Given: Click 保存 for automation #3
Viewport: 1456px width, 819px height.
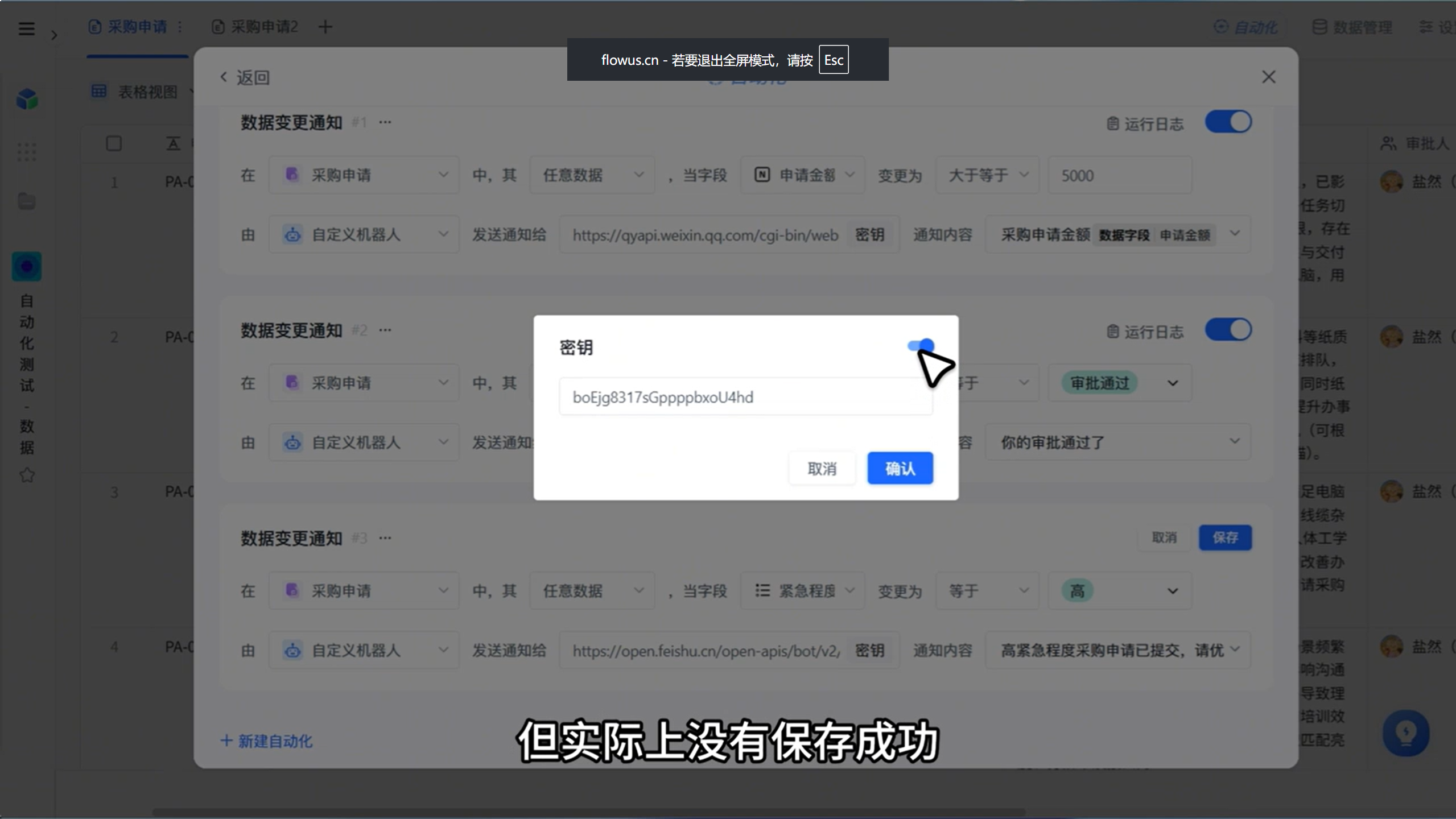Looking at the screenshot, I should coord(1225,537).
